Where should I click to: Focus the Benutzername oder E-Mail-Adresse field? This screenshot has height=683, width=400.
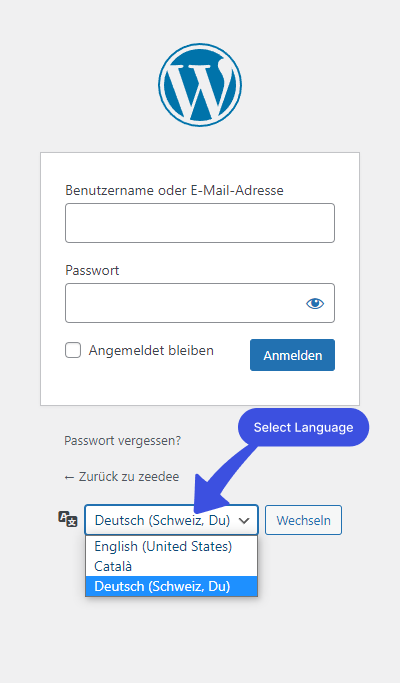point(200,223)
